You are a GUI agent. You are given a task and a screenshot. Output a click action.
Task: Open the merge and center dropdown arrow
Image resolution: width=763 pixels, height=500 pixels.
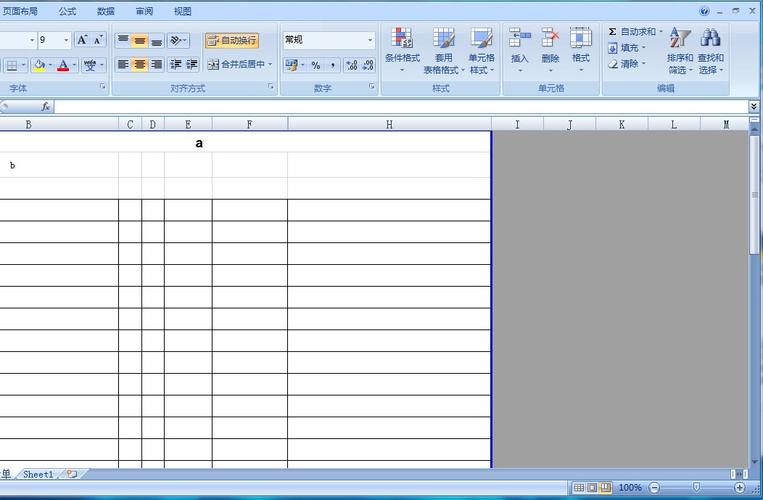click(270, 64)
